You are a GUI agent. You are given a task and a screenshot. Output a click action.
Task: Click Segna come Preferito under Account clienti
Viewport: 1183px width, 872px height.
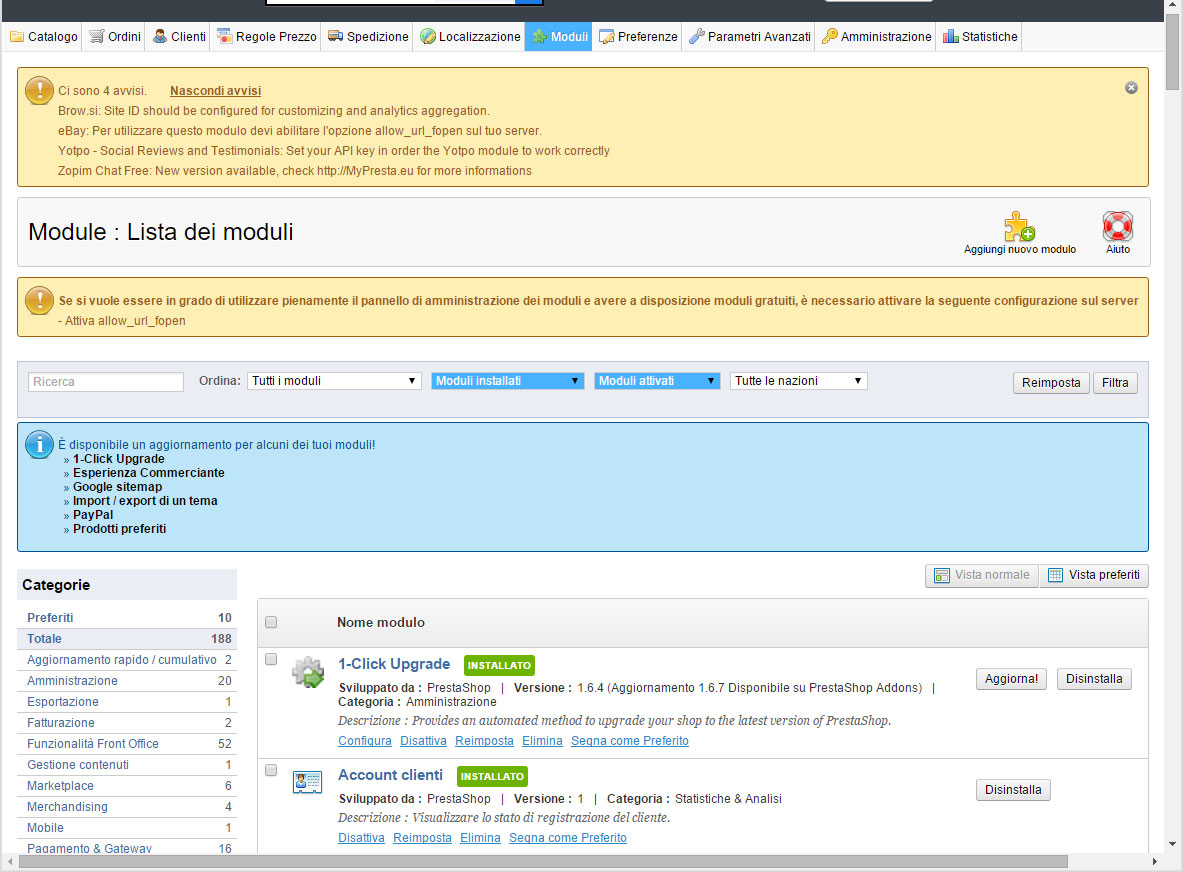tap(568, 838)
